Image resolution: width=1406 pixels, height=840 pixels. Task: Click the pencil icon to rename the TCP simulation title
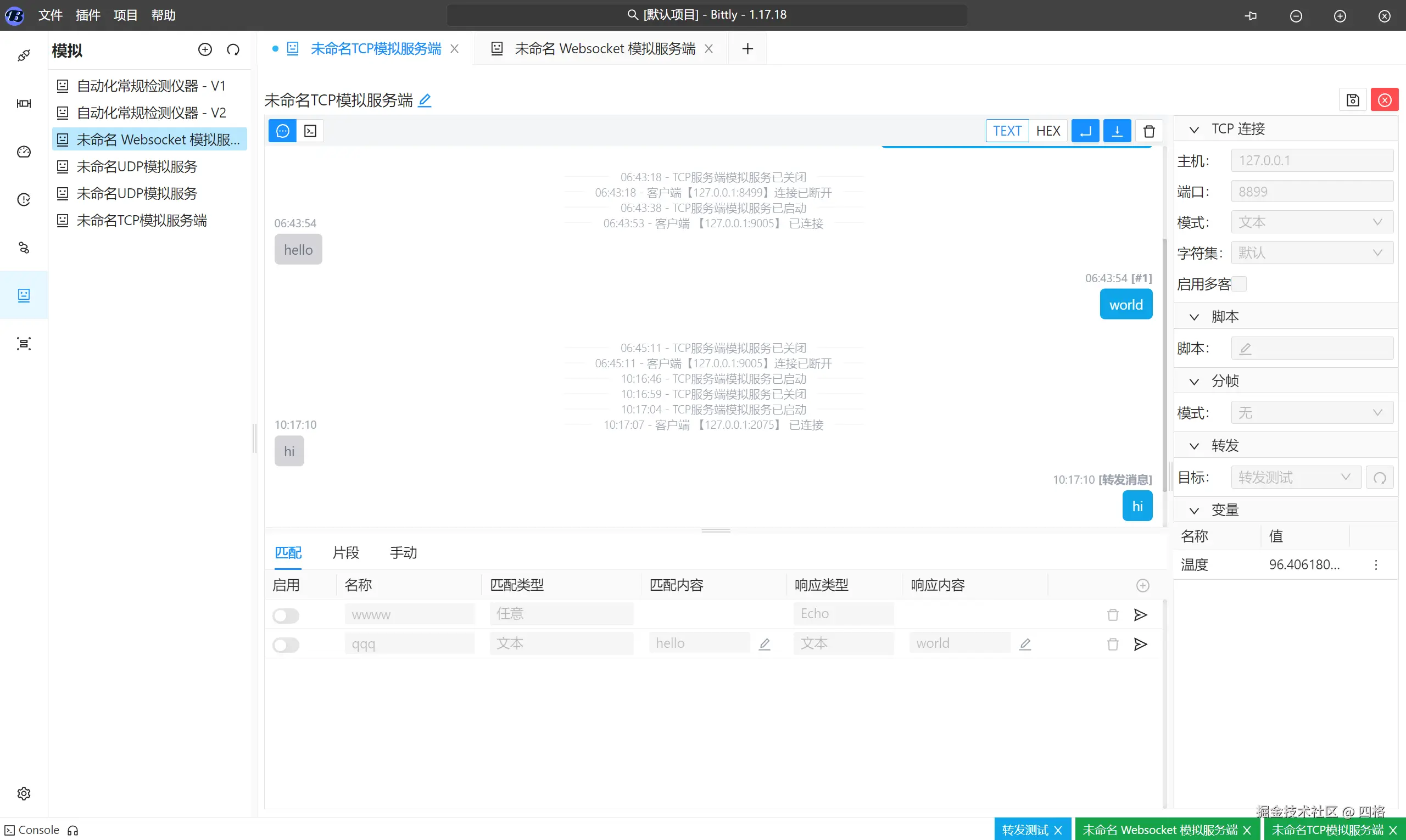coord(425,101)
